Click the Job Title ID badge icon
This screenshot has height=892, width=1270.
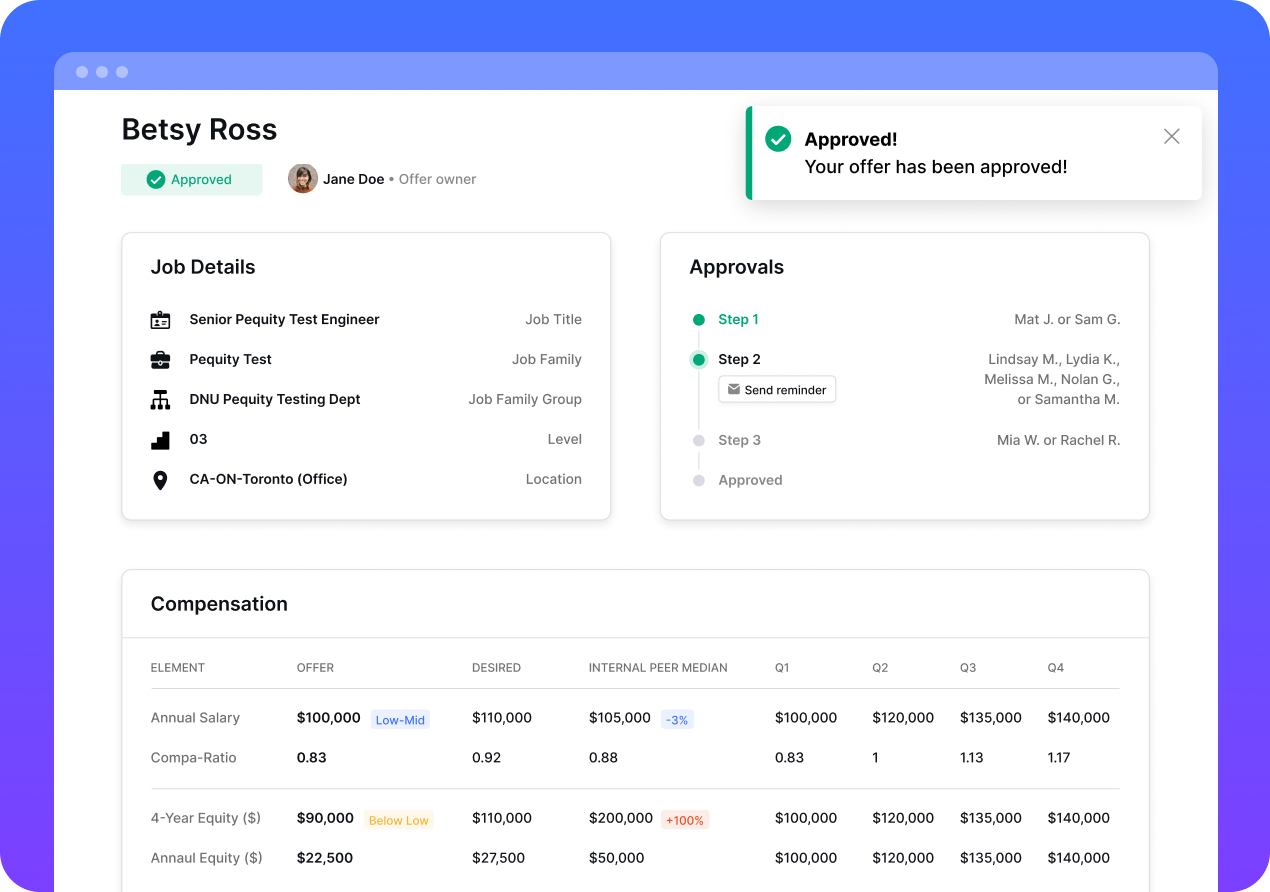pyautogui.click(x=160, y=320)
